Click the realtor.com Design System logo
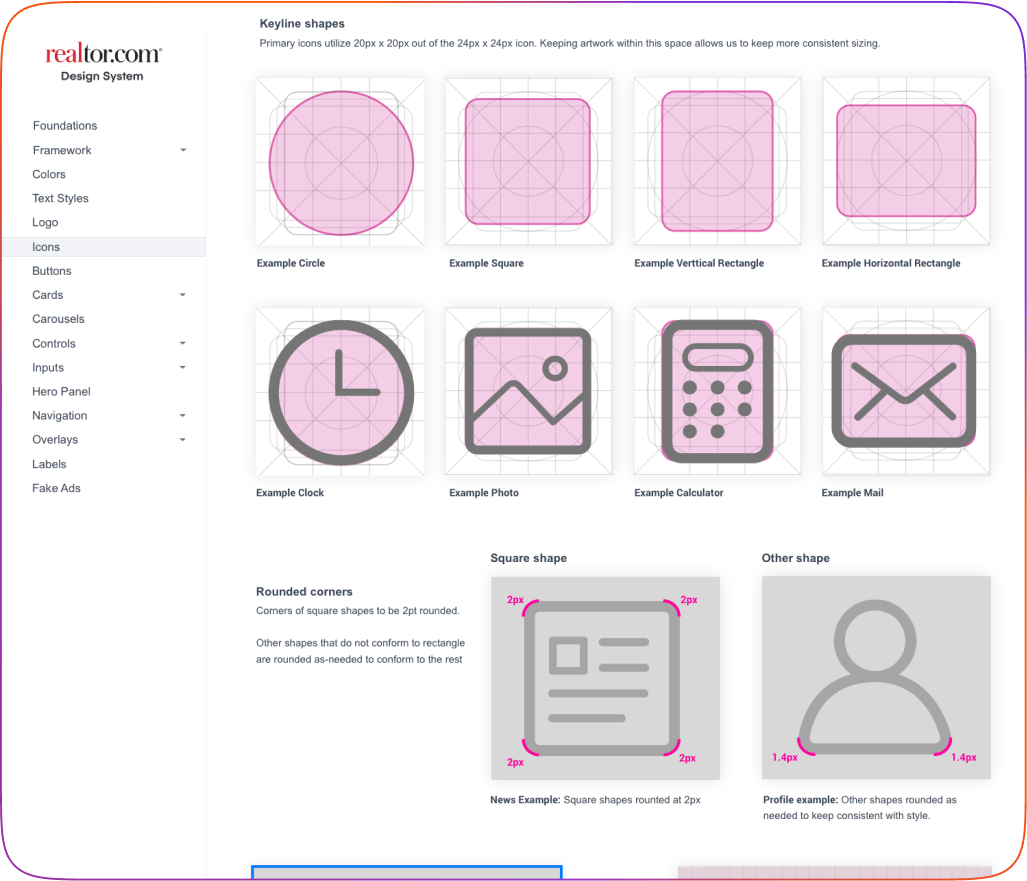 click(102, 62)
